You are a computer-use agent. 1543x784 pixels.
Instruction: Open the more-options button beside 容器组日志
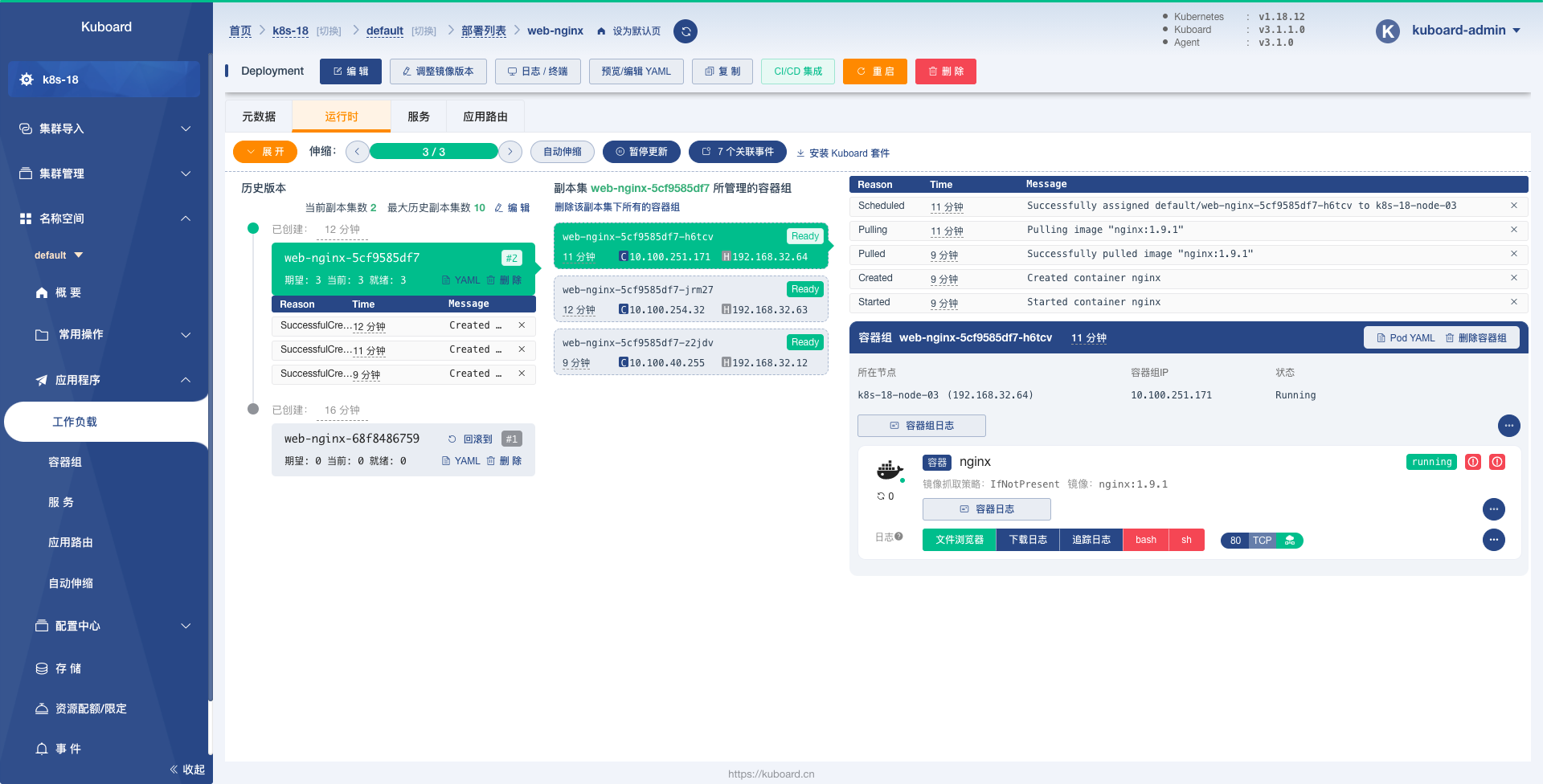point(1508,426)
